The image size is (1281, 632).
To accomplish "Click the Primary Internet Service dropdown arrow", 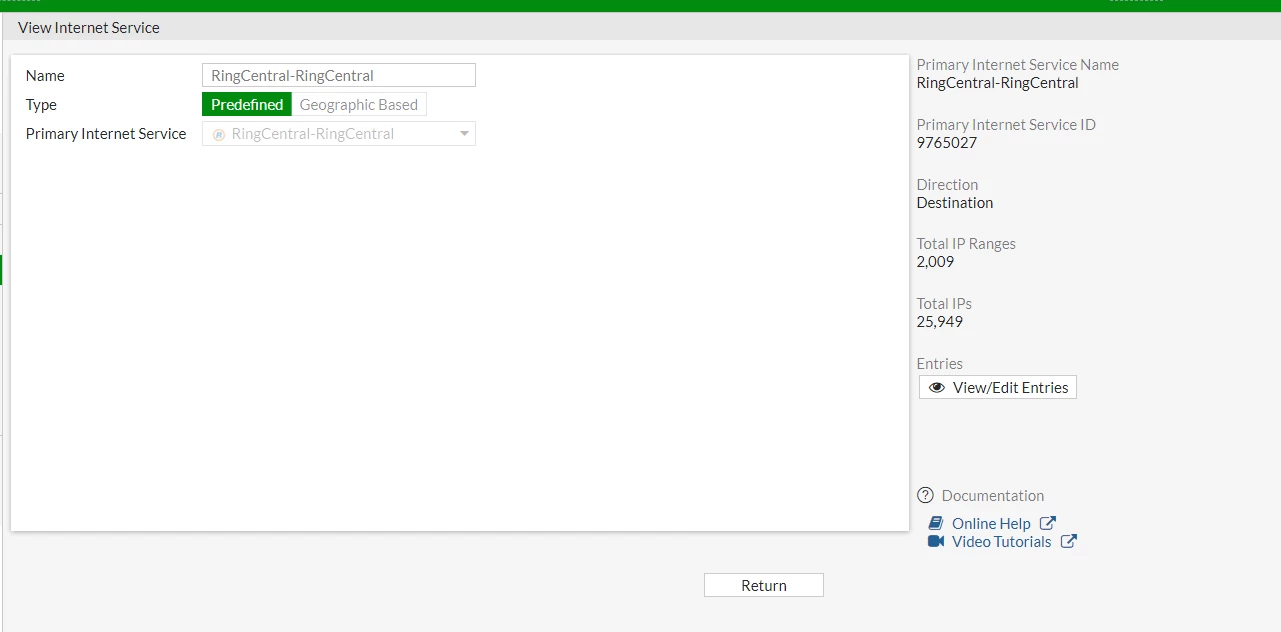I will [x=464, y=134].
